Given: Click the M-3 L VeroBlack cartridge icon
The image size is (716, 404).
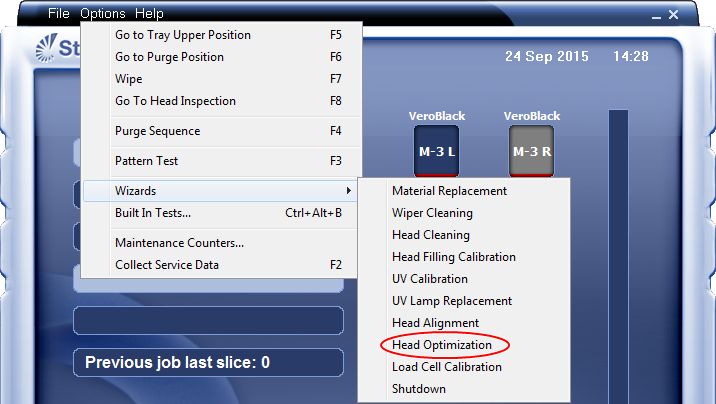Looking at the screenshot, I should pyautogui.click(x=435, y=151).
